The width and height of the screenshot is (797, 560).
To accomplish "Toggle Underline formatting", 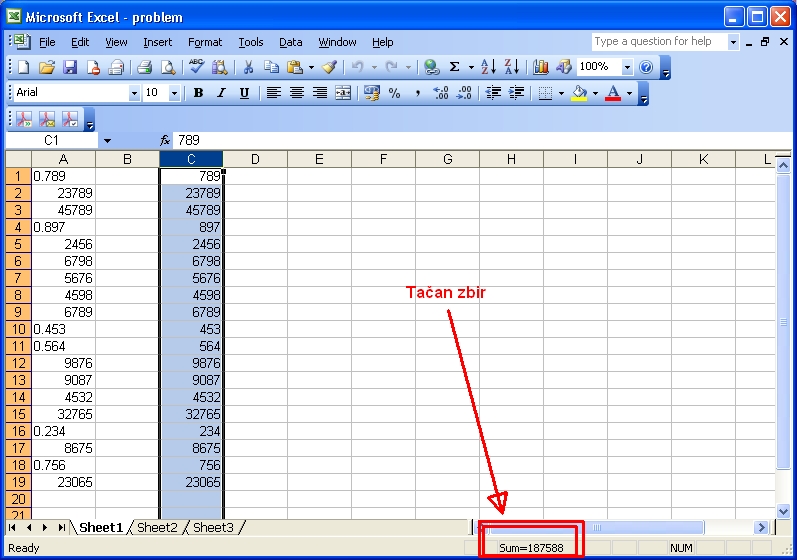I will [244, 93].
